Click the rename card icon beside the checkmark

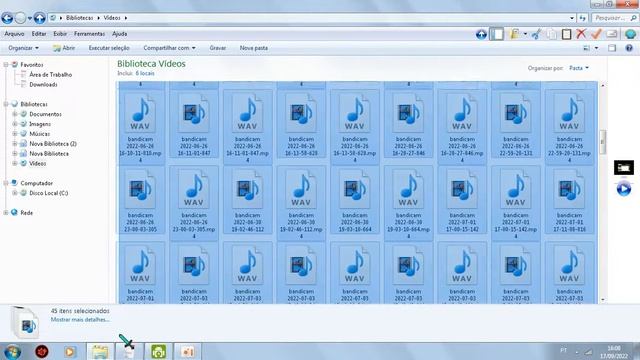(x=611, y=34)
